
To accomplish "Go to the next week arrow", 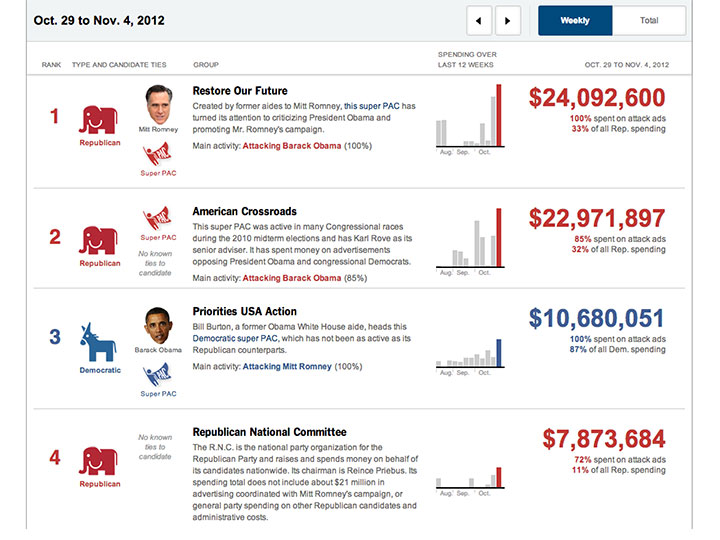I will [508, 21].
